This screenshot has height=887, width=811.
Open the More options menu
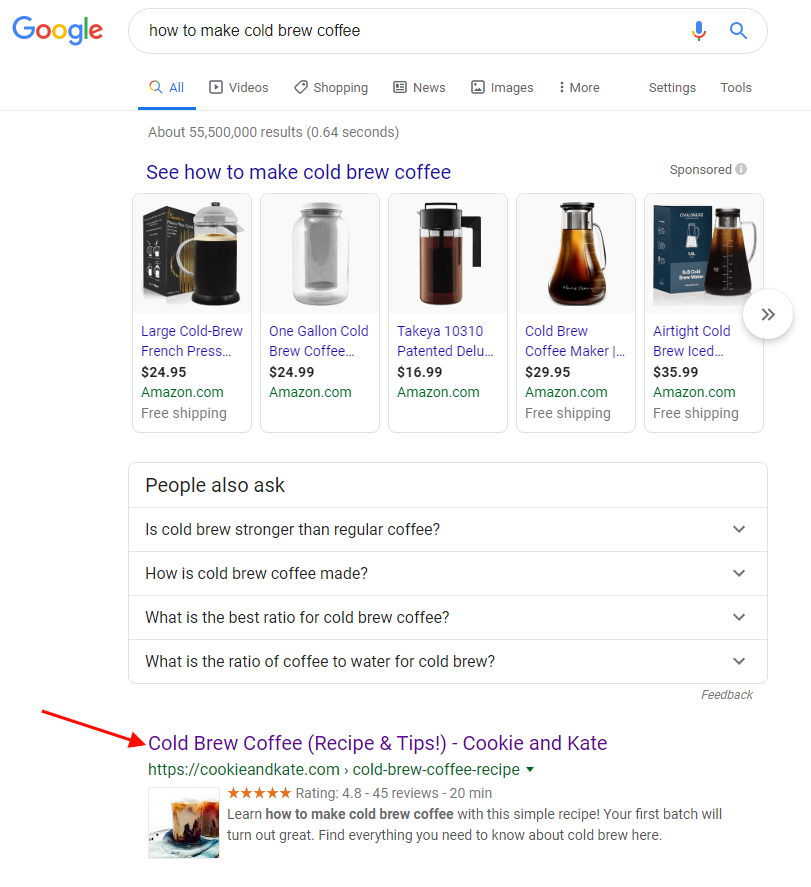(x=579, y=88)
